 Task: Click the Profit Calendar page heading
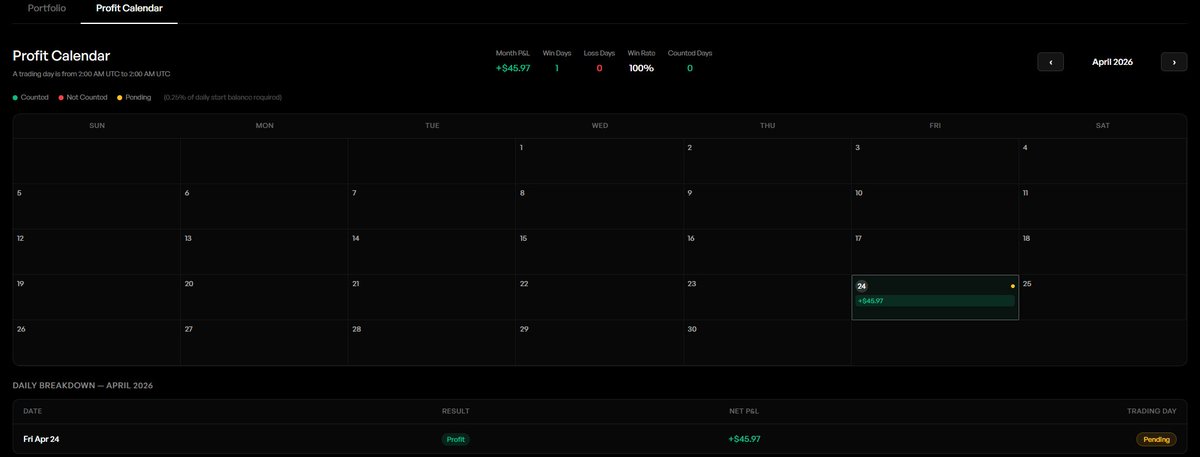coord(61,56)
